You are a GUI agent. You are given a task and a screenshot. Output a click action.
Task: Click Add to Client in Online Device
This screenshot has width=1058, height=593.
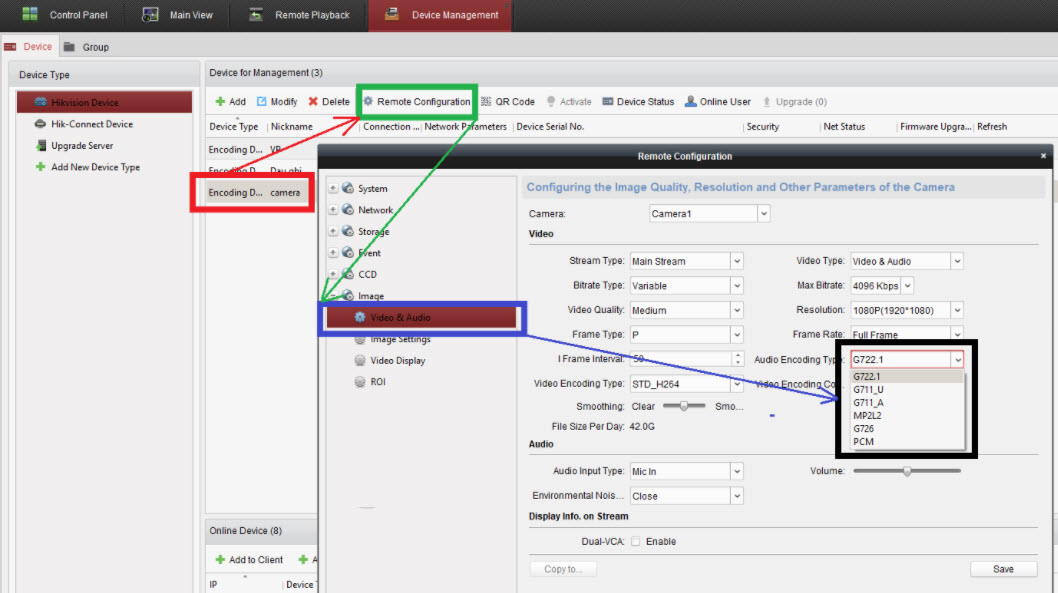coord(249,560)
